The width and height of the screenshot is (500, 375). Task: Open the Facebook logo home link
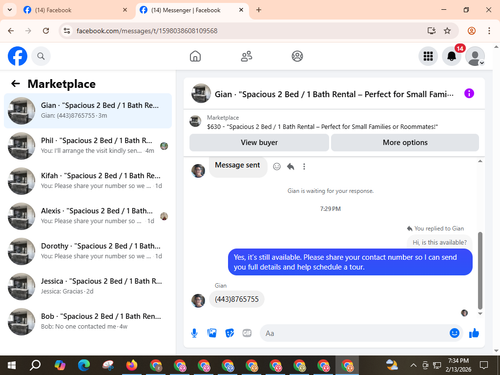(x=17, y=56)
